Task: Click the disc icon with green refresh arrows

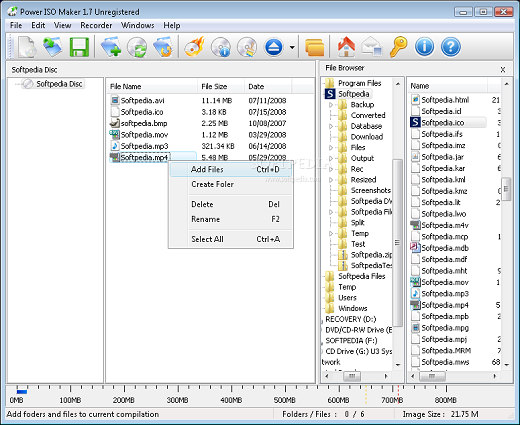Action: [137, 47]
